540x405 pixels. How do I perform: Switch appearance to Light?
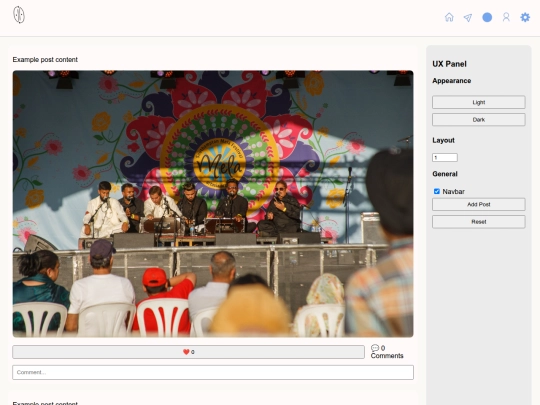click(x=479, y=102)
